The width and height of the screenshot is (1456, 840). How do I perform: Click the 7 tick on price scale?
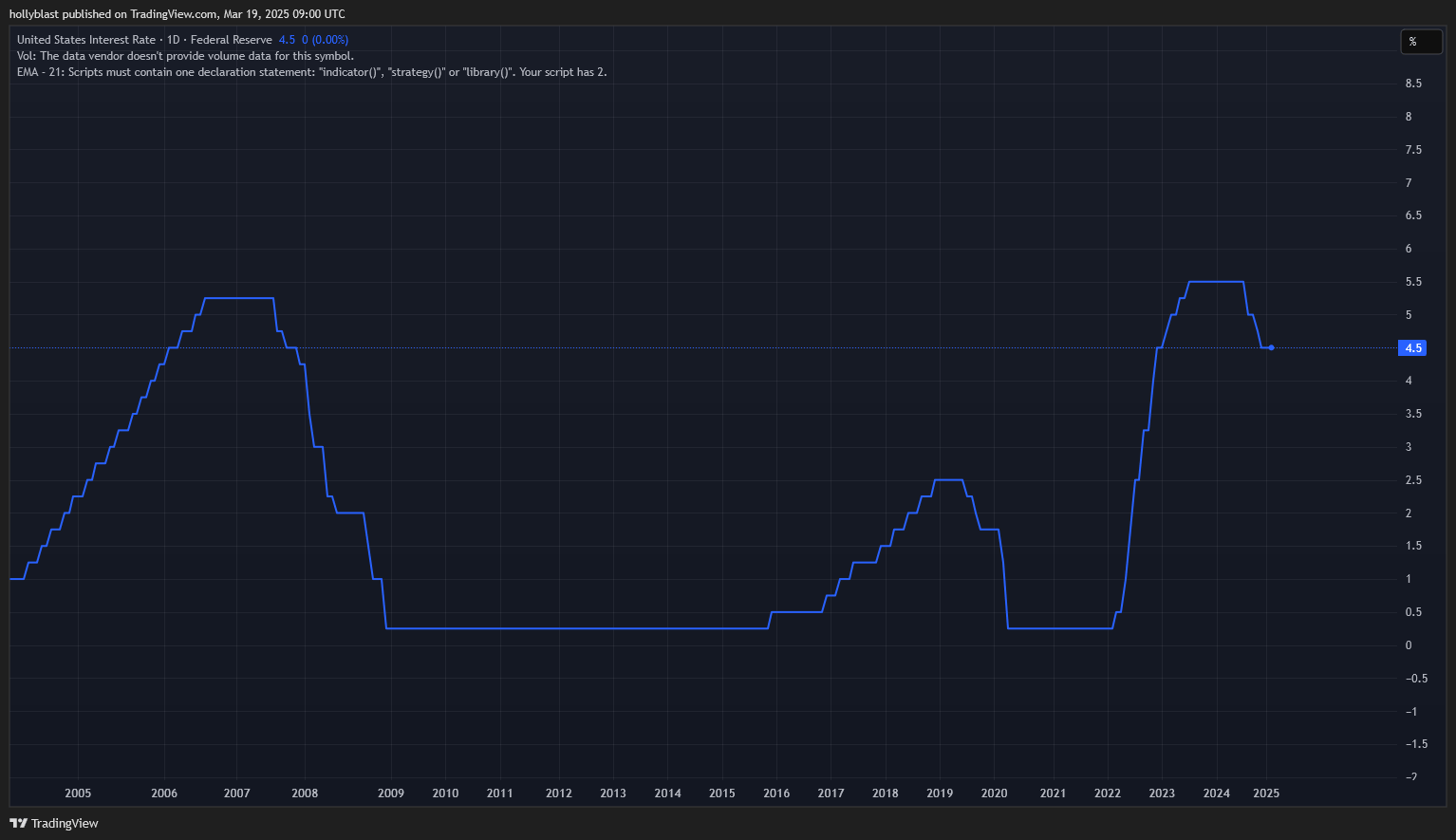tap(1409, 183)
